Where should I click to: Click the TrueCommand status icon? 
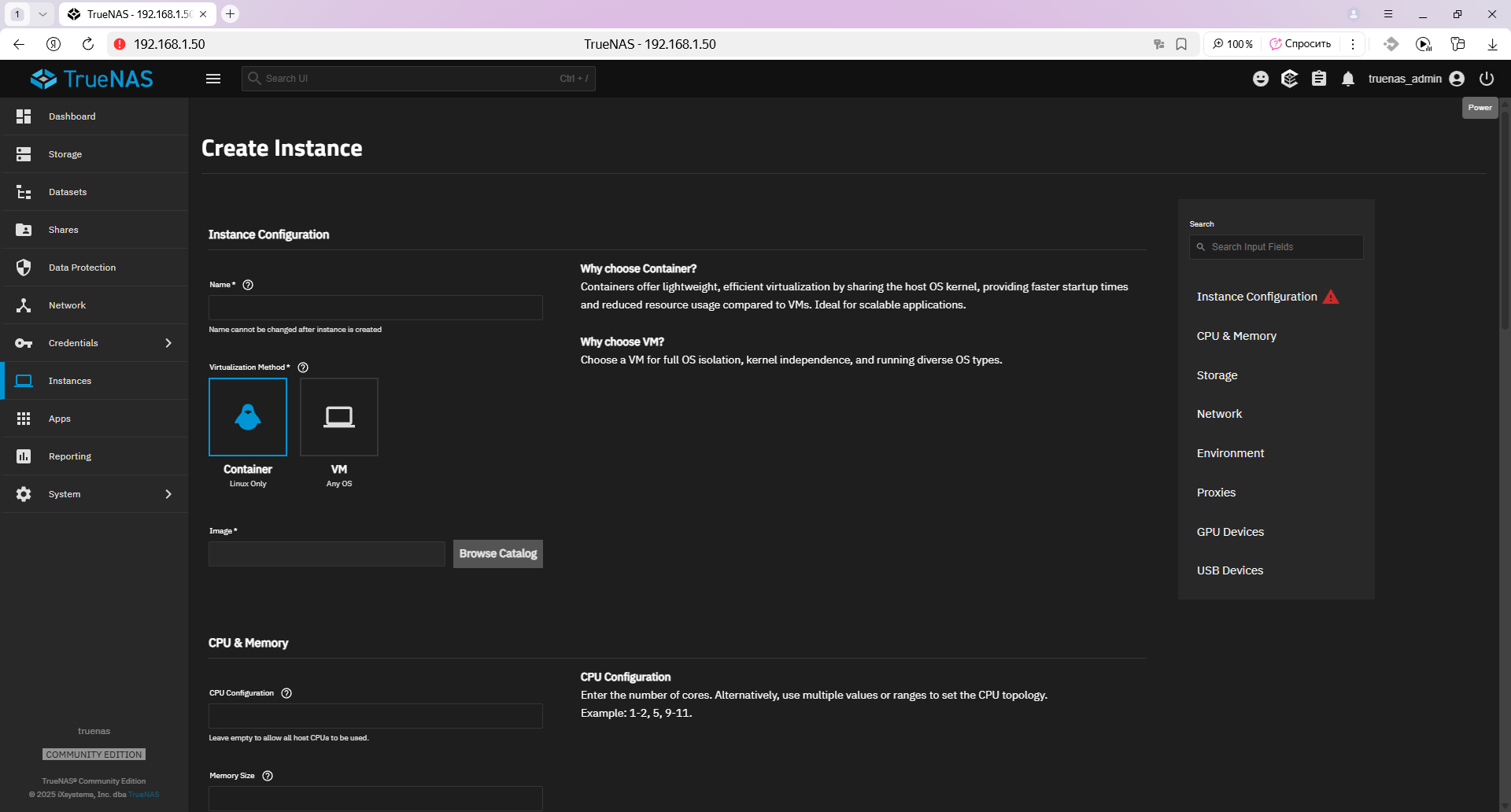1290,79
